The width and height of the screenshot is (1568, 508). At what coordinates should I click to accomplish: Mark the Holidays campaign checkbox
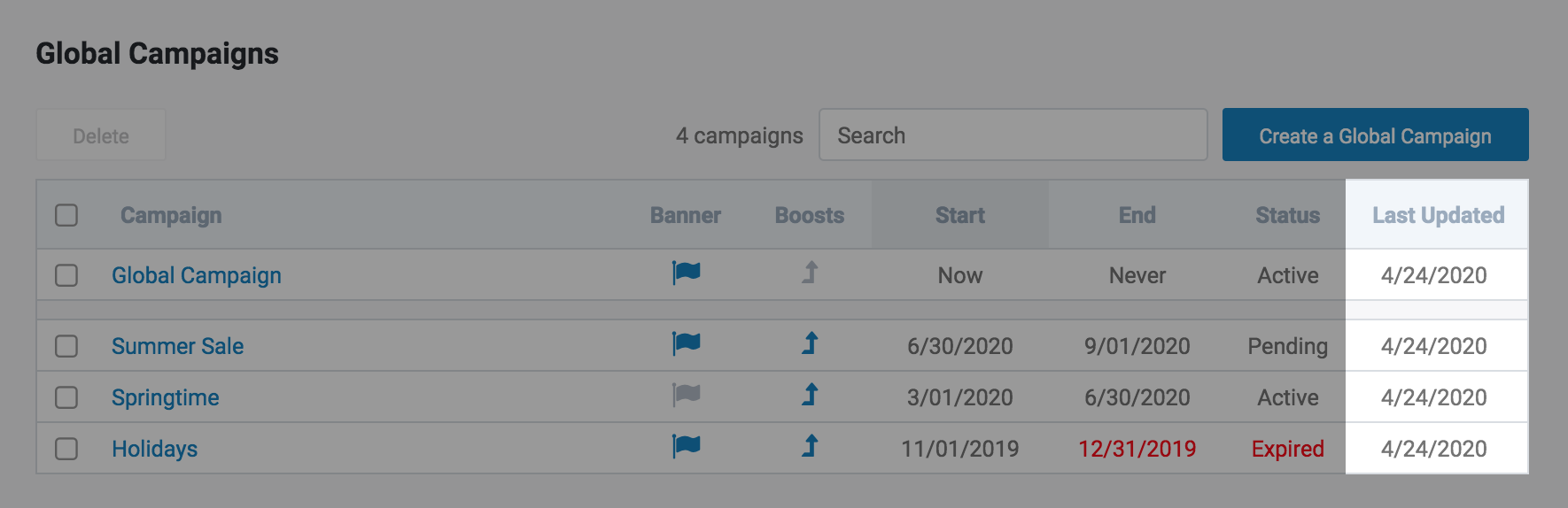[x=66, y=449]
